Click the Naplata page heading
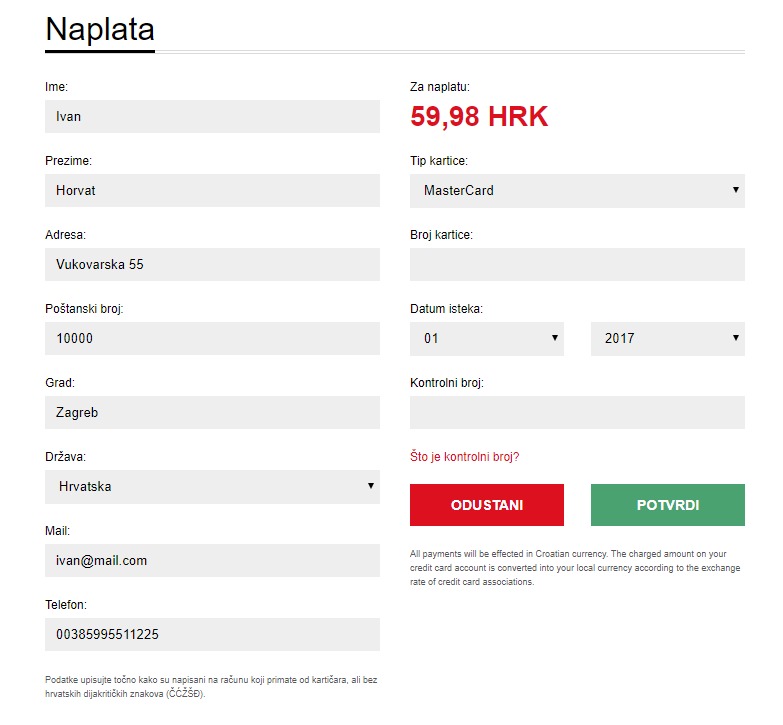This screenshot has width=783, height=725. point(100,29)
